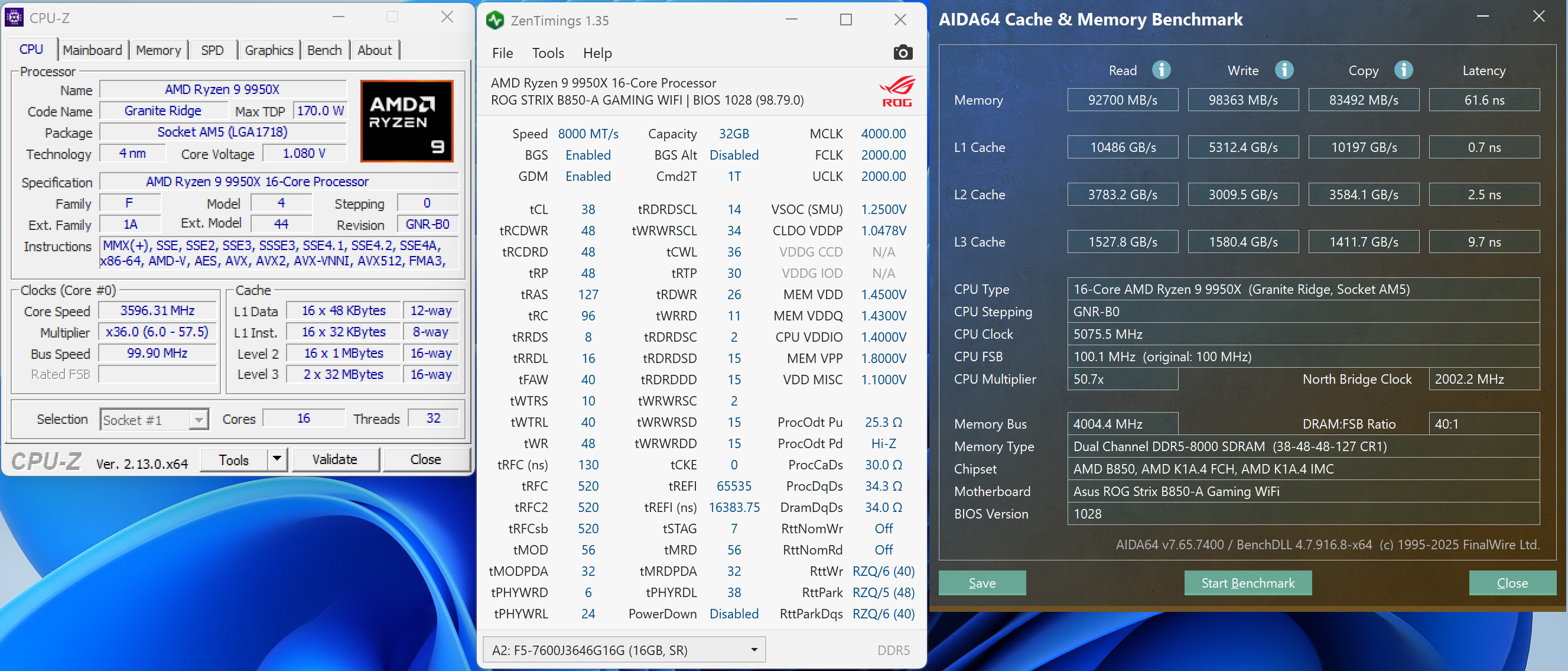The height and width of the screenshot is (671, 1568).
Task: Click the Memory Latency result 61.6 ns
Action: [1484, 100]
